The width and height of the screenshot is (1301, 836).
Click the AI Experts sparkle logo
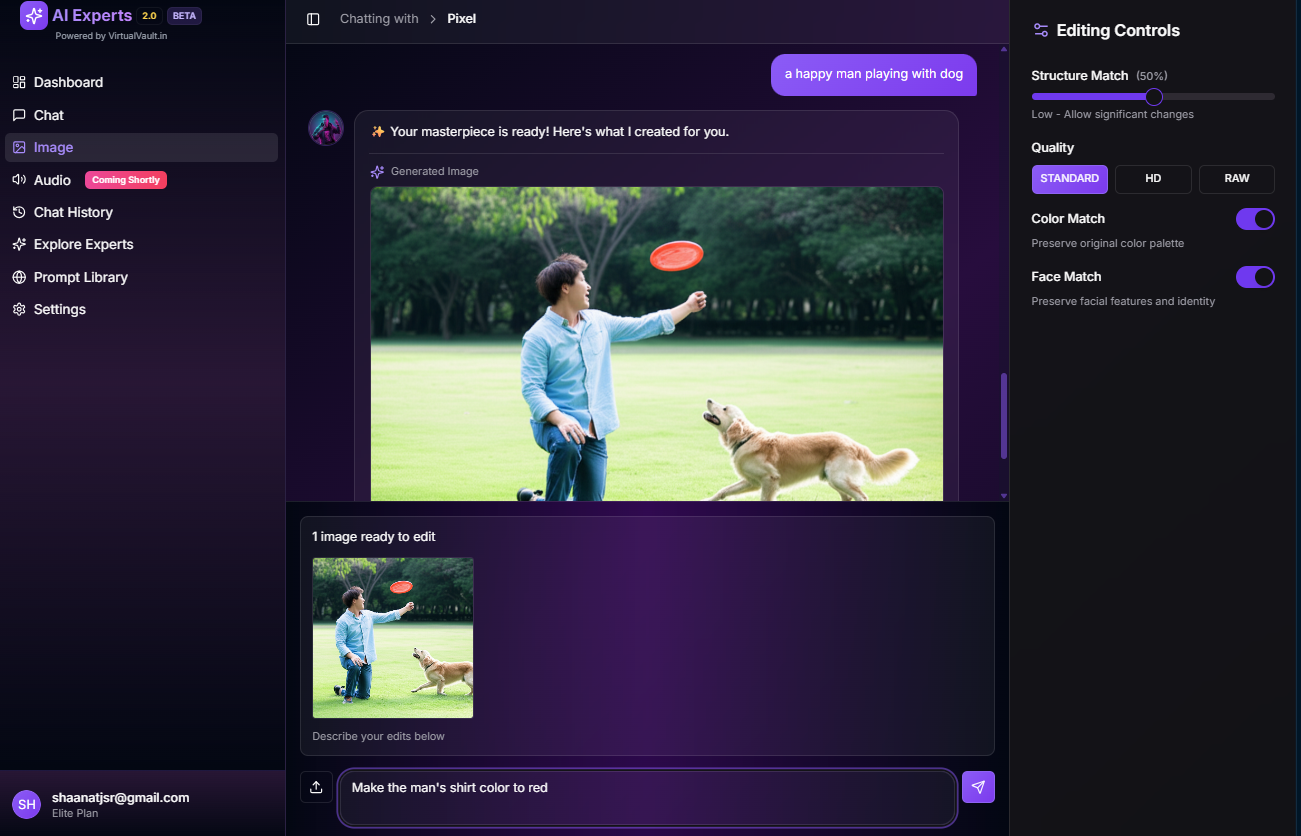tap(34, 16)
